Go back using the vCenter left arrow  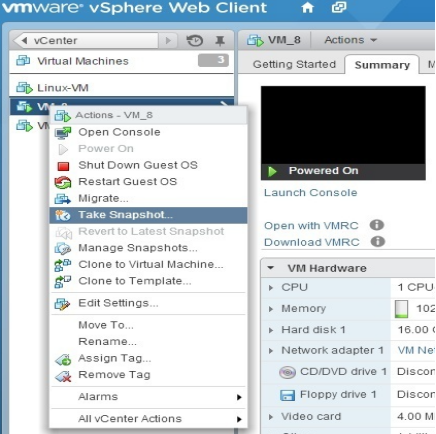(x=24, y=41)
